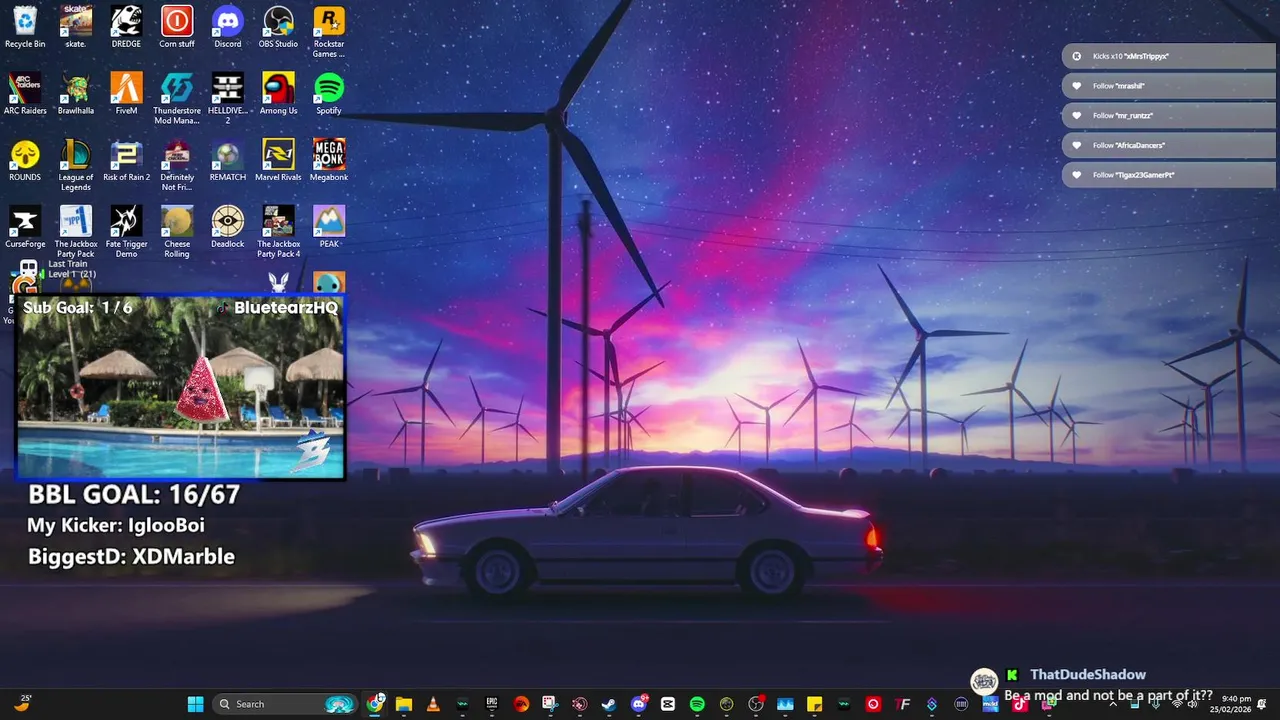Click the taskbar Search box
The height and width of the screenshot is (720, 1280).
(x=285, y=704)
